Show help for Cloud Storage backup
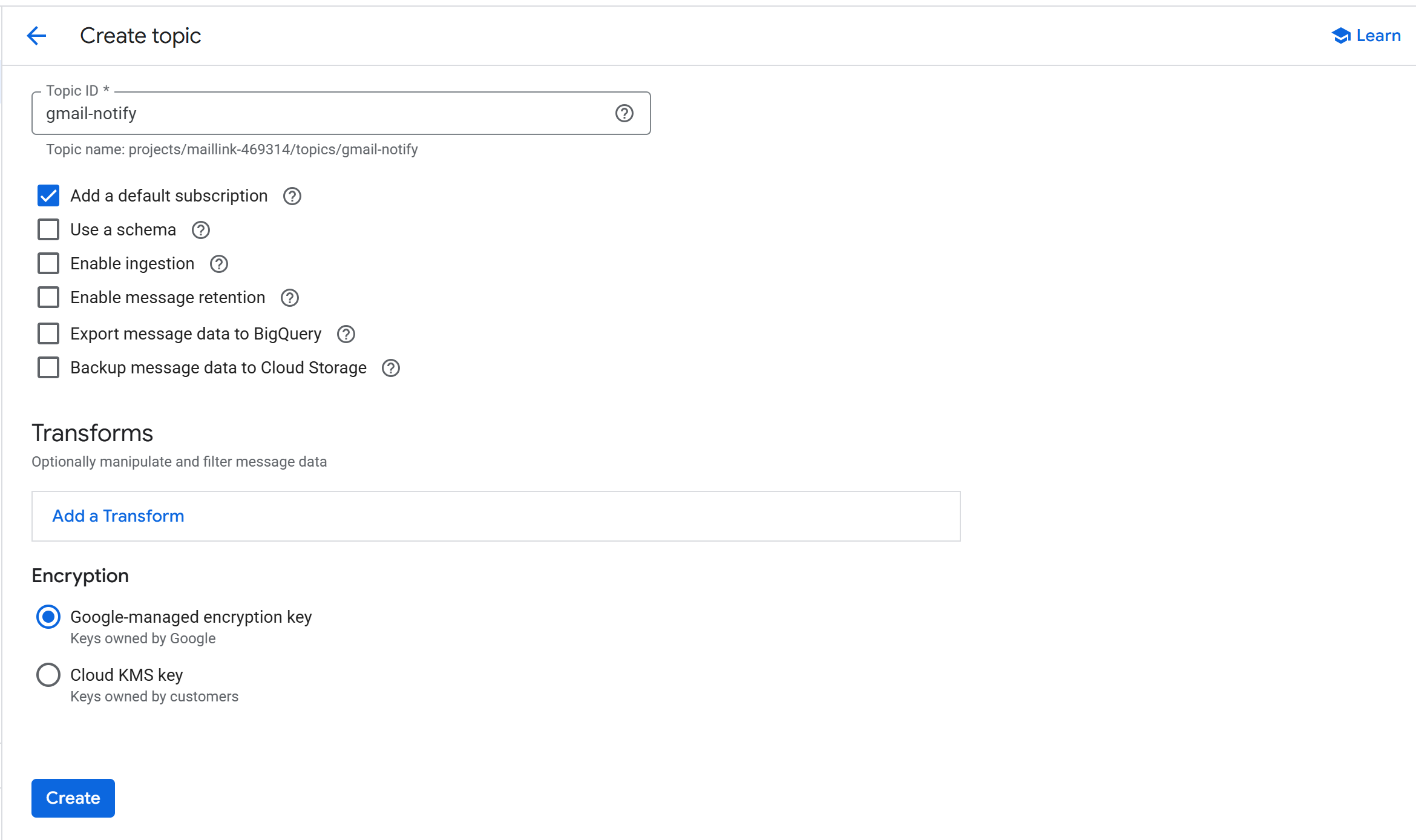The height and width of the screenshot is (840, 1416). [391, 368]
